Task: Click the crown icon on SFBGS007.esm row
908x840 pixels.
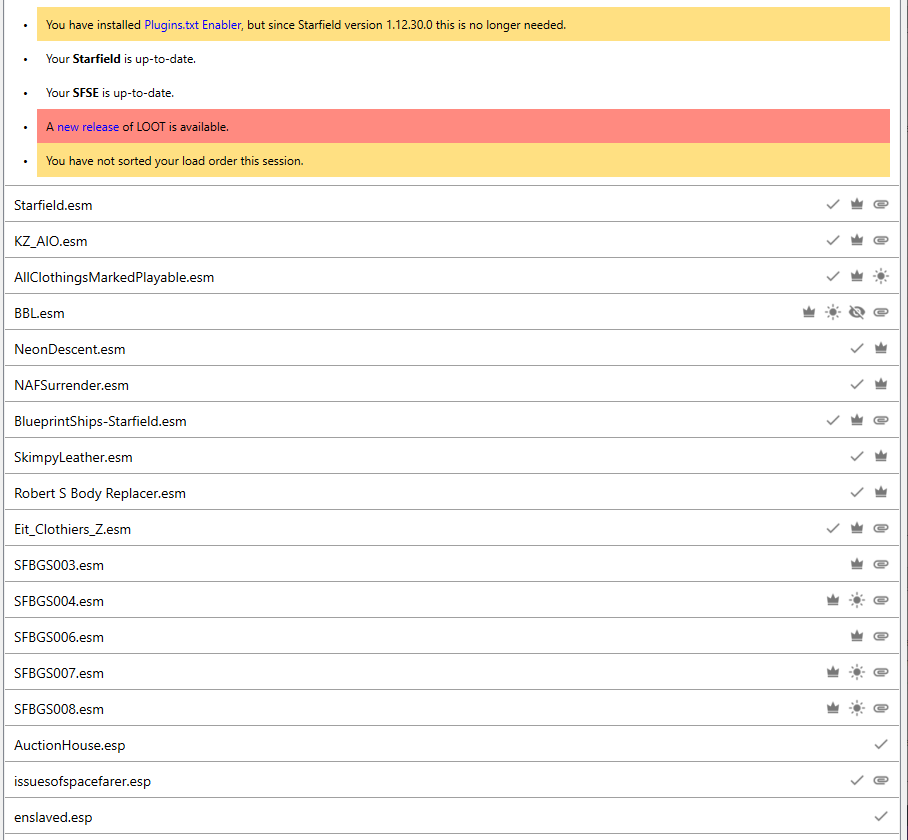Action: (832, 673)
